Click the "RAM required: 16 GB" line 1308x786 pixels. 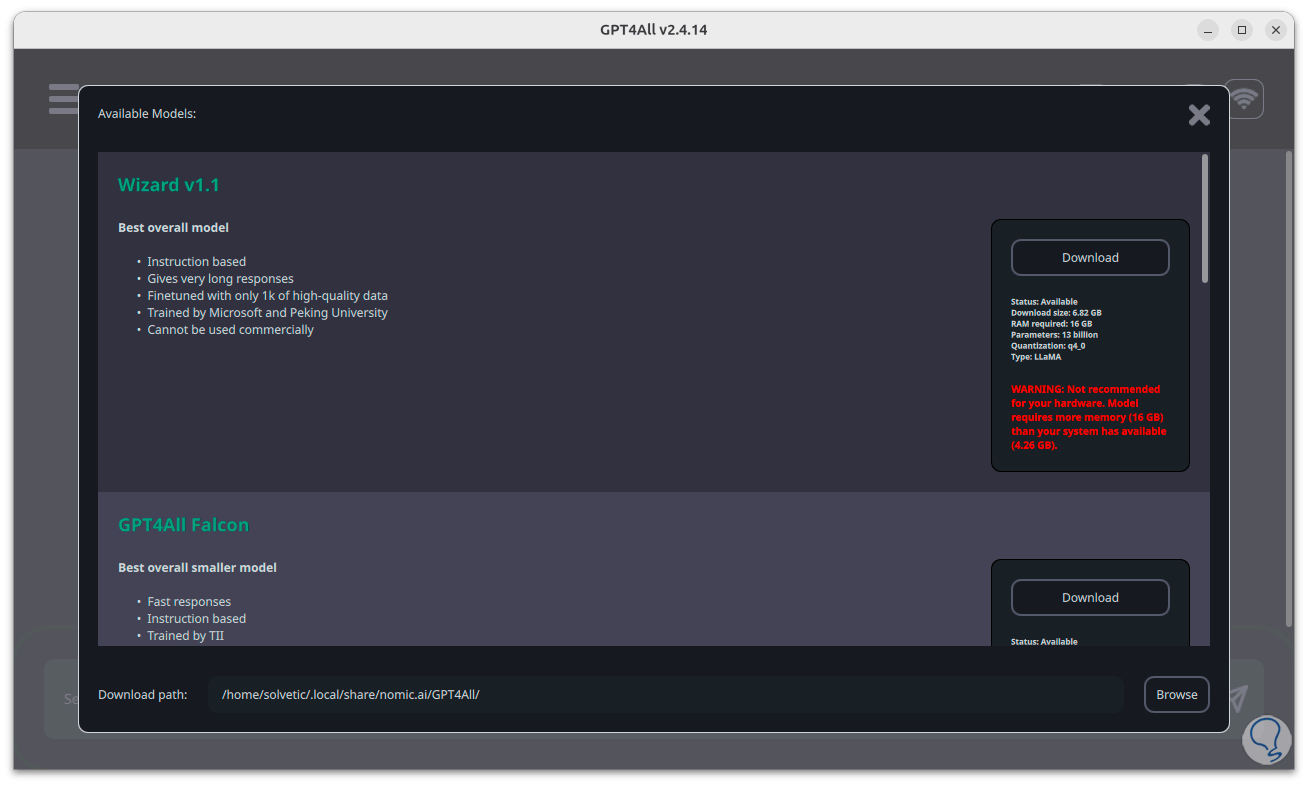point(1051,324)
